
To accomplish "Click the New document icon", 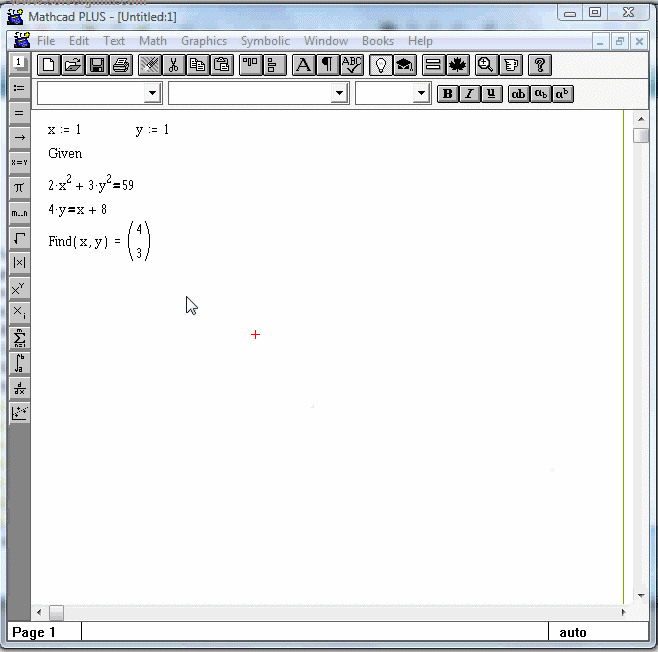I will click(48, 65).
